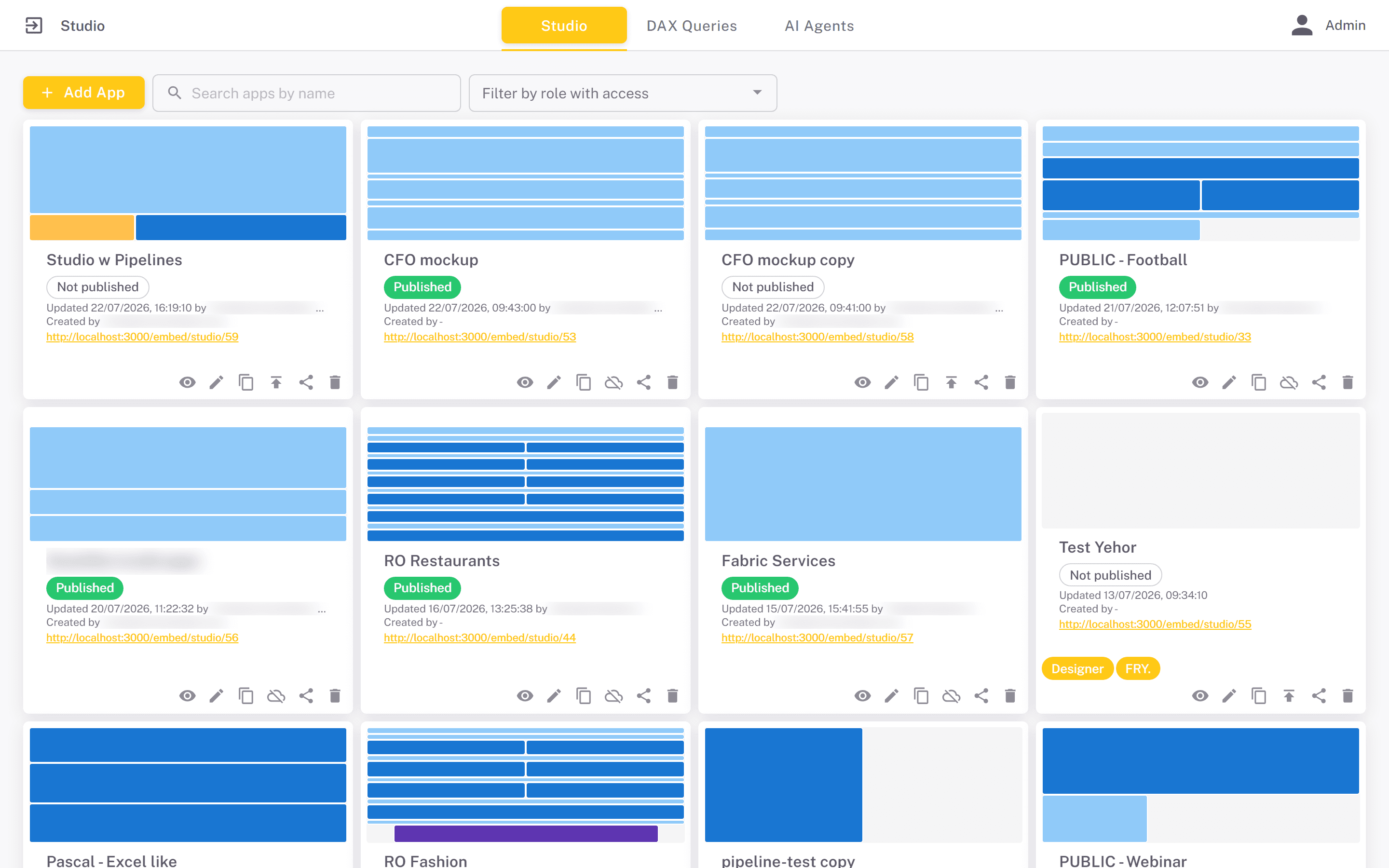1389x868 pixels.
Task: Click the Add App button
Action: click(x=84, y=93)
